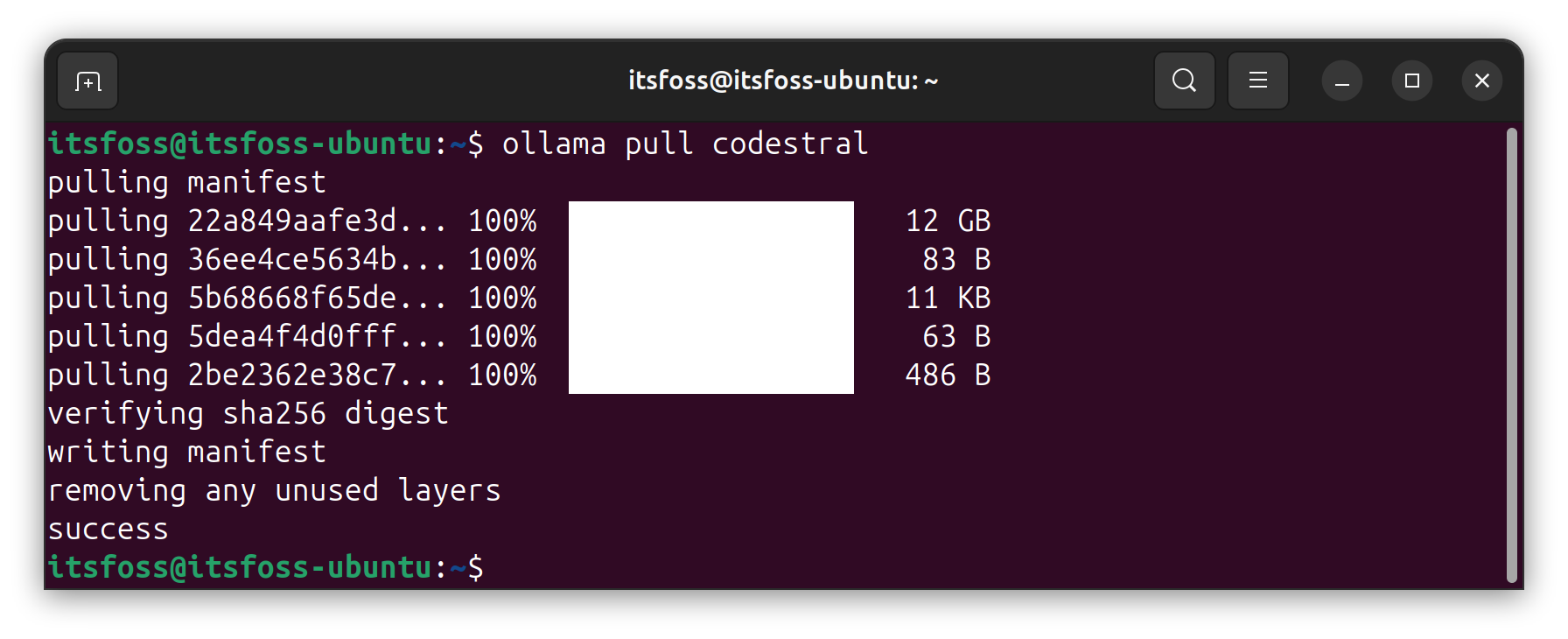Viewport: 1568px width, 639px height.
Task: Click the pulling manifest output line
Action: click(185, 182)
